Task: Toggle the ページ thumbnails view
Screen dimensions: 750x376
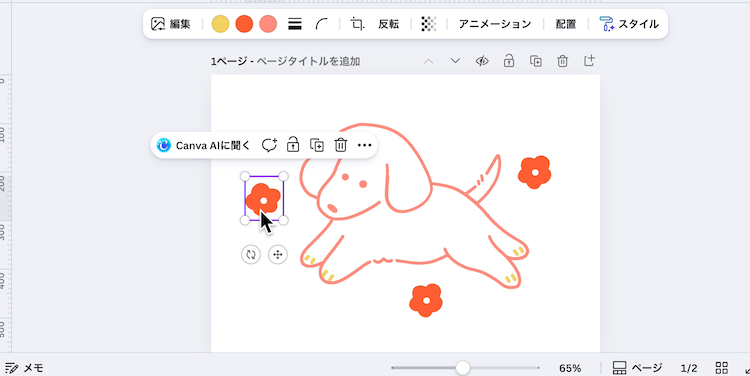Action: point(637,368)
